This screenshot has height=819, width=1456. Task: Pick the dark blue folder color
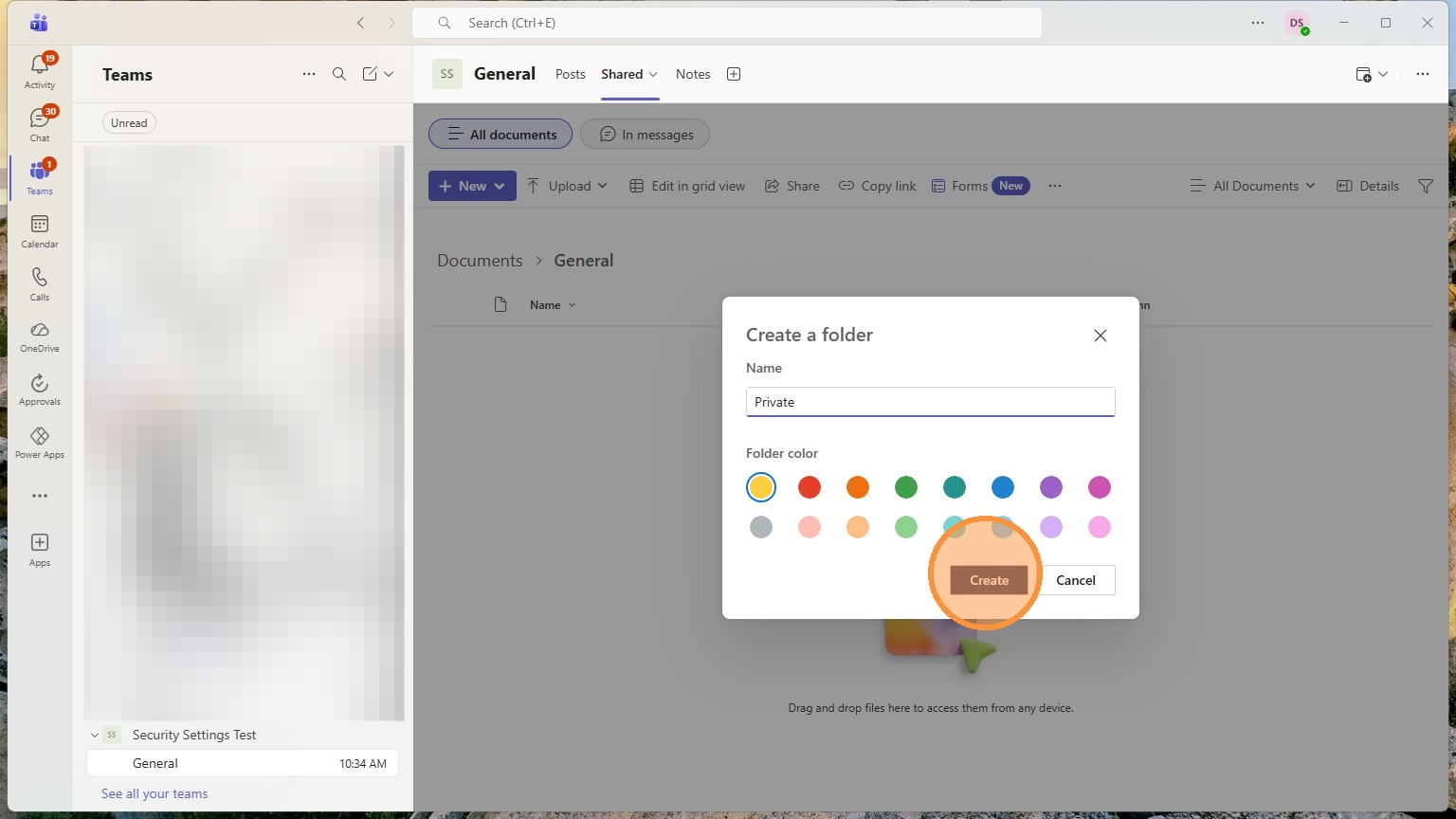(x=1003, y=487)
